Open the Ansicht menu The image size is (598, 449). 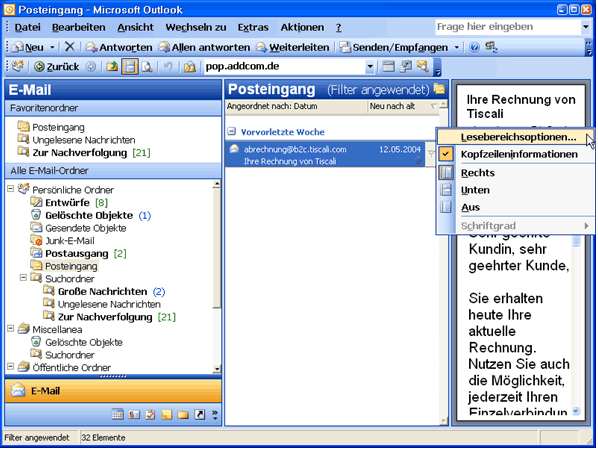tap(135, 27)
